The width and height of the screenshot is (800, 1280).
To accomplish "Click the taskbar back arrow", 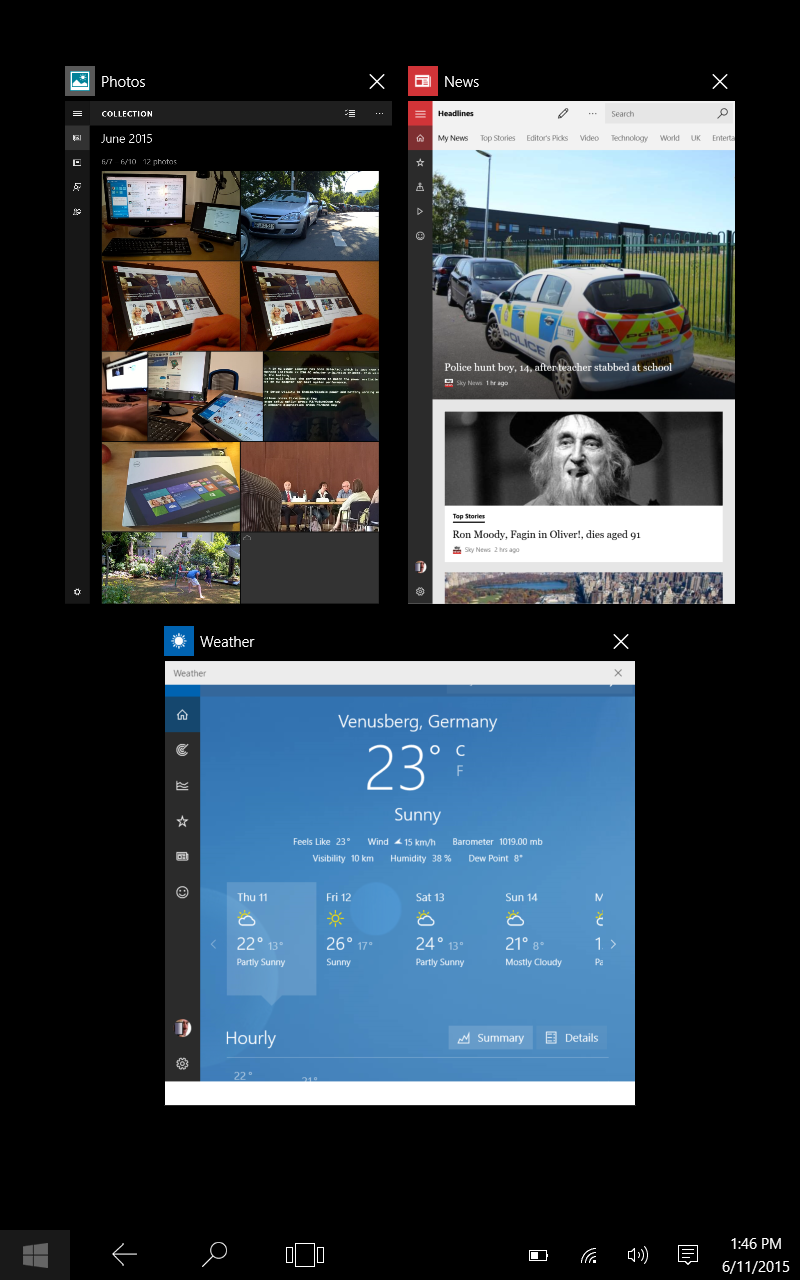I will [x=125, y=1254].
